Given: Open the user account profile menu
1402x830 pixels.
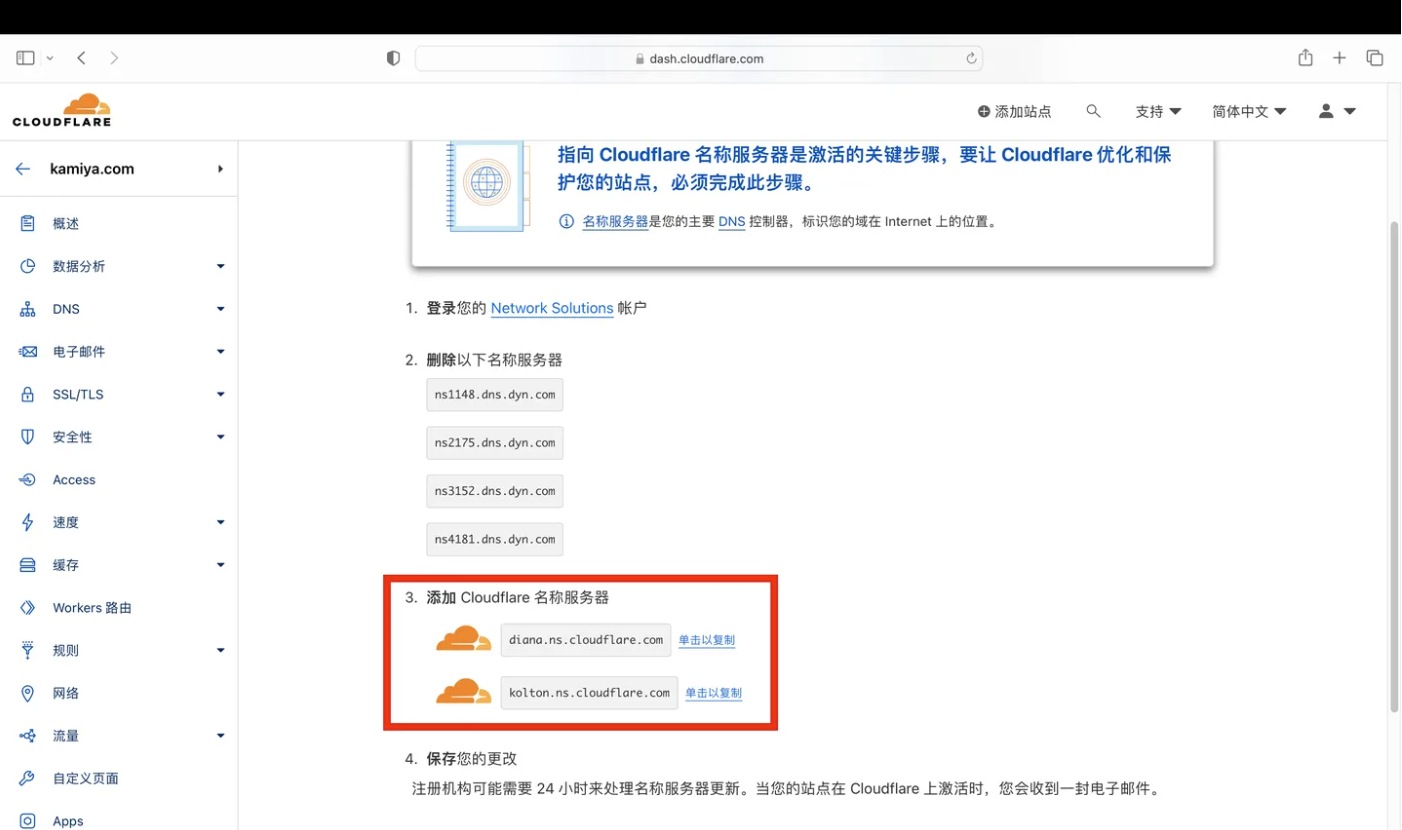Looking at the screenshot, I should pyautogui.click(x=1336, y=111).
